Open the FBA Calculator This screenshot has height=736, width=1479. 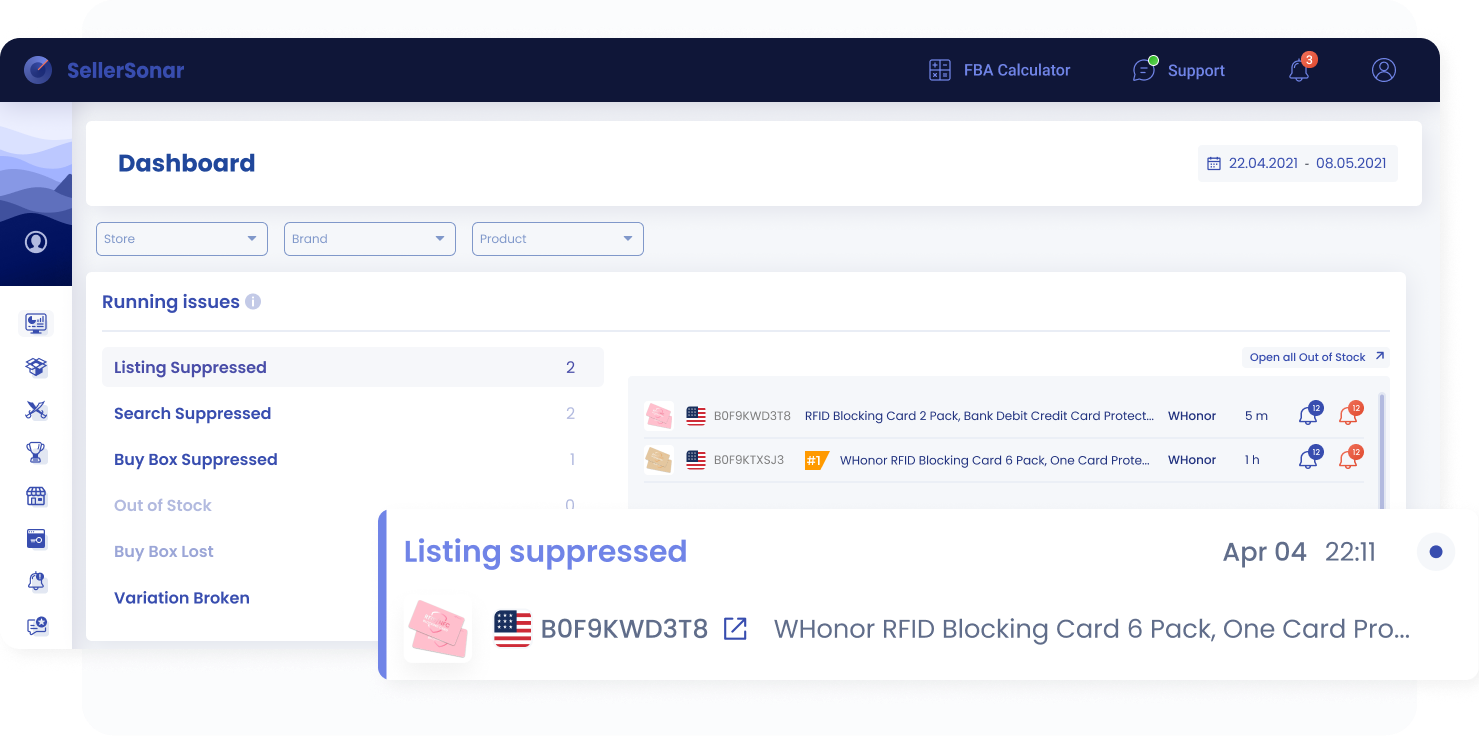point(999,70)
